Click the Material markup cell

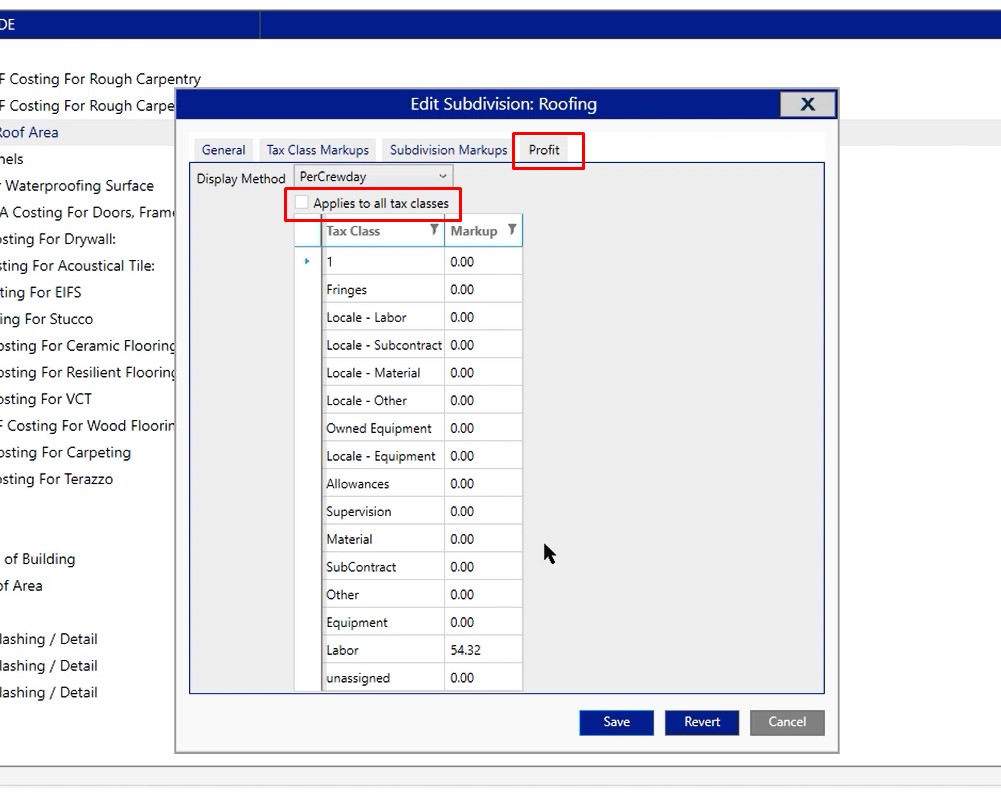pos(482,539)
